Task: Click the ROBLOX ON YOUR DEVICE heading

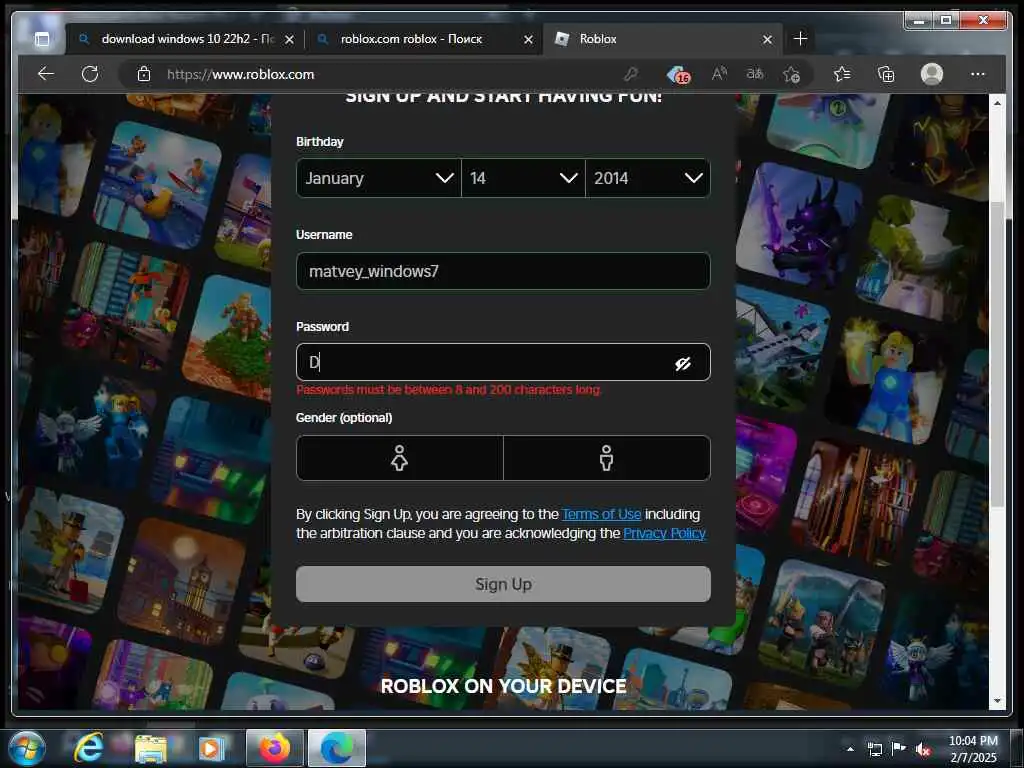Action: coord(504,686)
